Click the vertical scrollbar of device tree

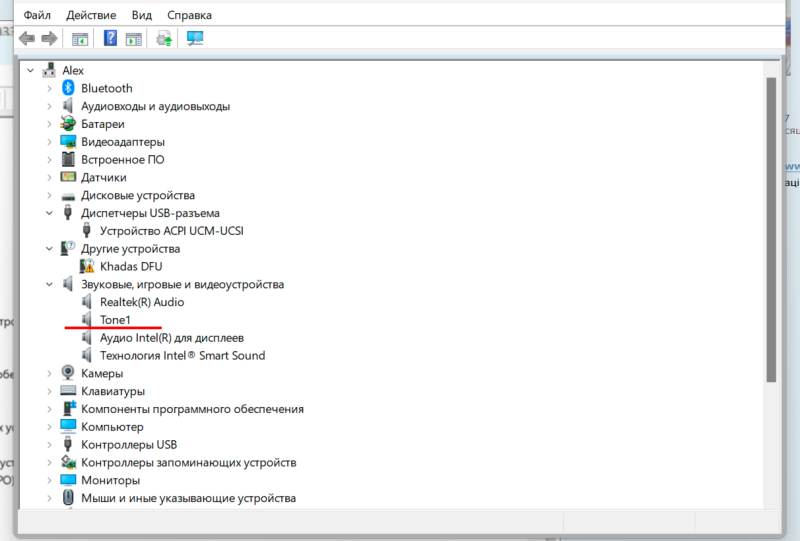(x=770, y=230)
